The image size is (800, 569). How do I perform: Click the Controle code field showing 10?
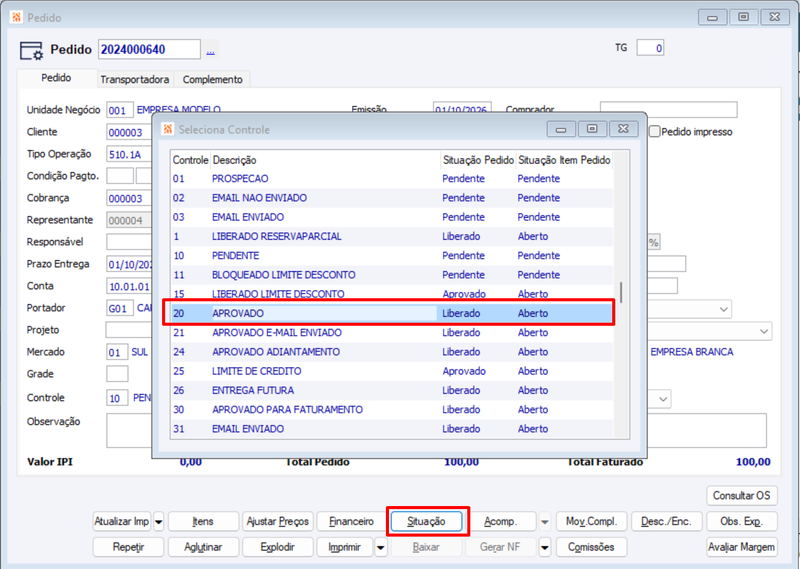coord(117,398)
